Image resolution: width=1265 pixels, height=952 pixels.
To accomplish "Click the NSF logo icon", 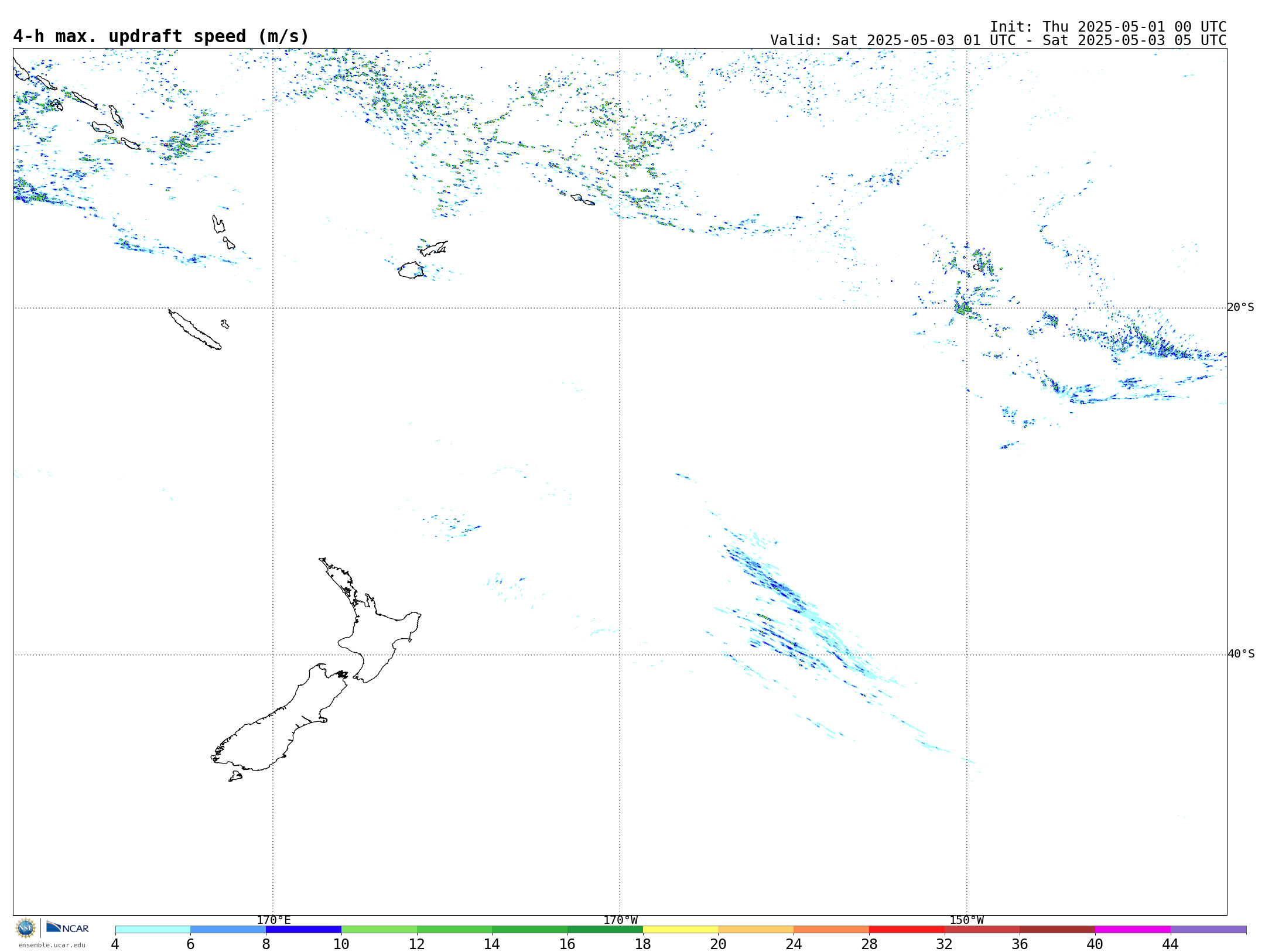I will pos(26,928).
